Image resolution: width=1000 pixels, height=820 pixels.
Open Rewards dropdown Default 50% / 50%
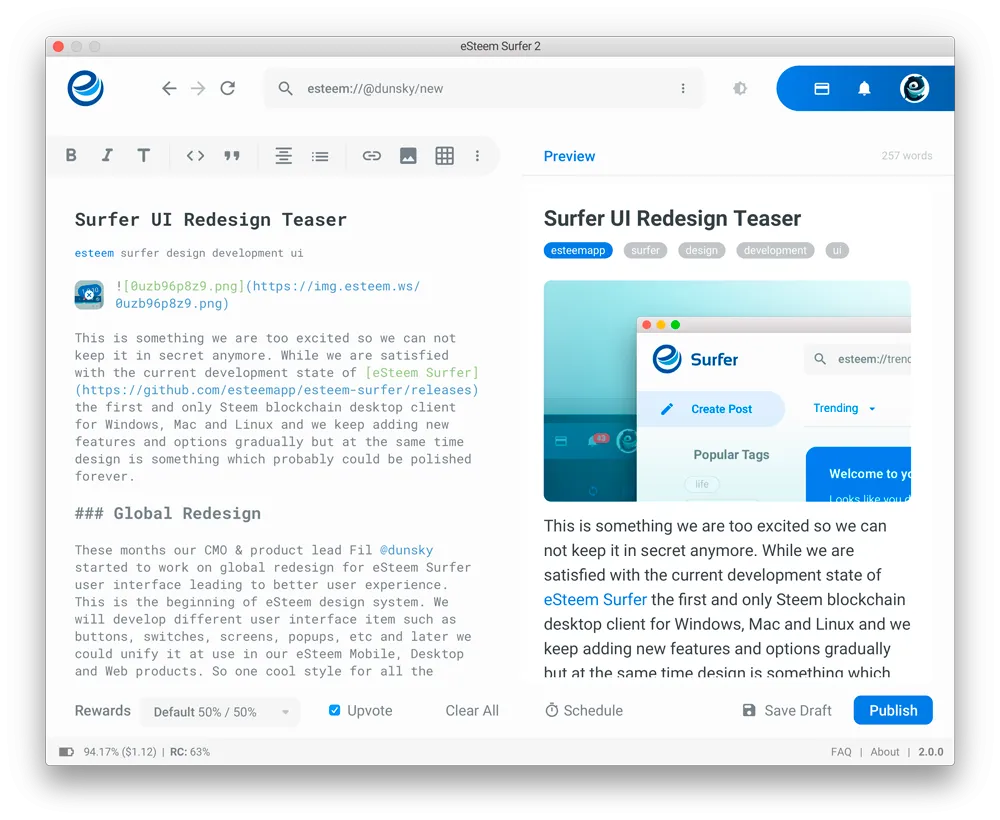click(x=220, y=712)
